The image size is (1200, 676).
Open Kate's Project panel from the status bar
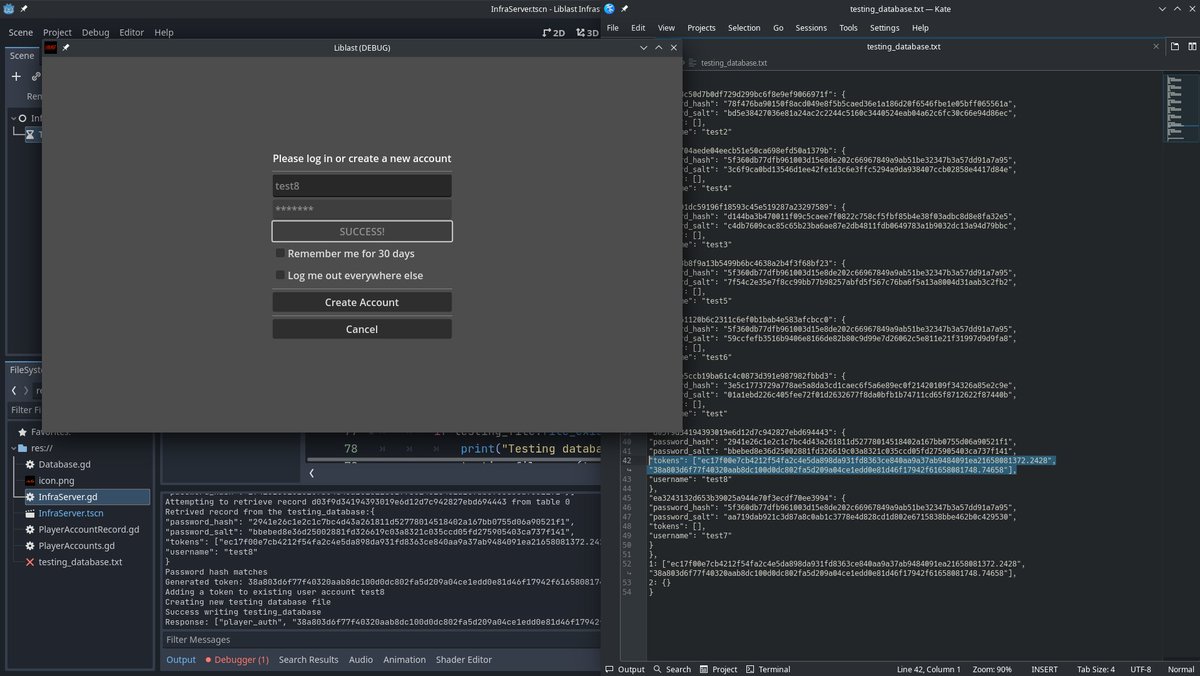[x=719, y=669]
